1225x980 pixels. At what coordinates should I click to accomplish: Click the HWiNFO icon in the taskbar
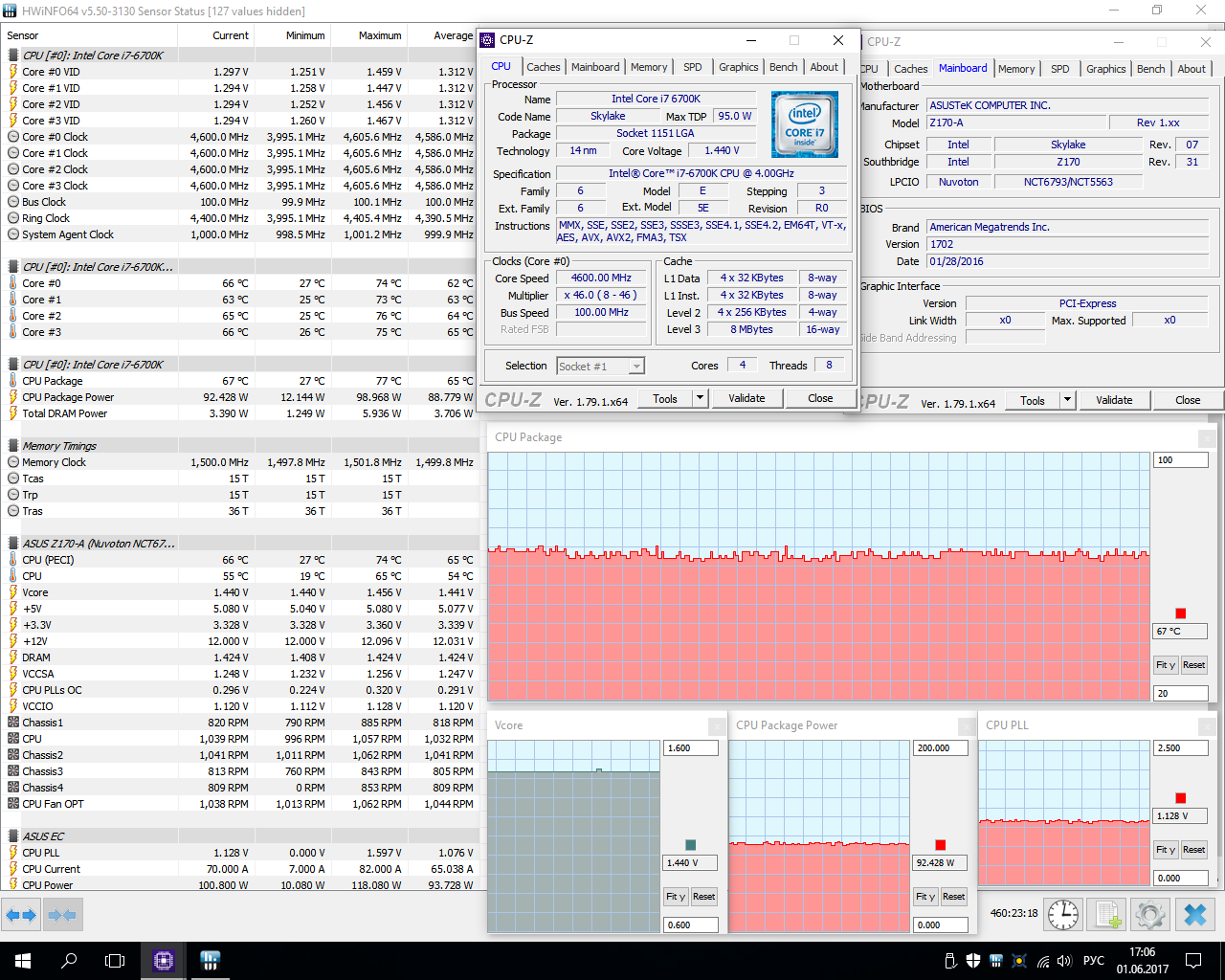pyautogui.click(x=211, y=960)
